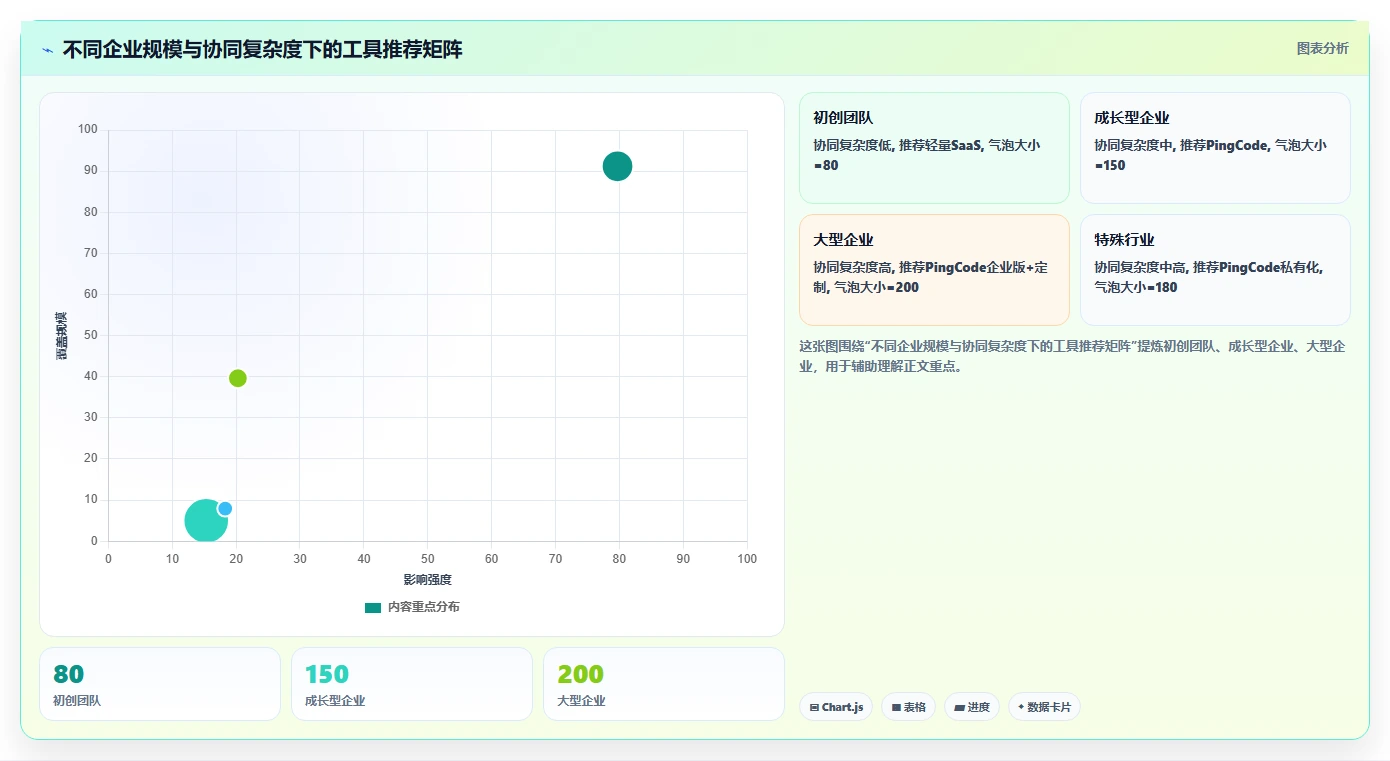The height and width of the screenshot is (761, 1390).
Task: Select the 成长型企业 info card, bubble size 150
Action: (1215, 148)
